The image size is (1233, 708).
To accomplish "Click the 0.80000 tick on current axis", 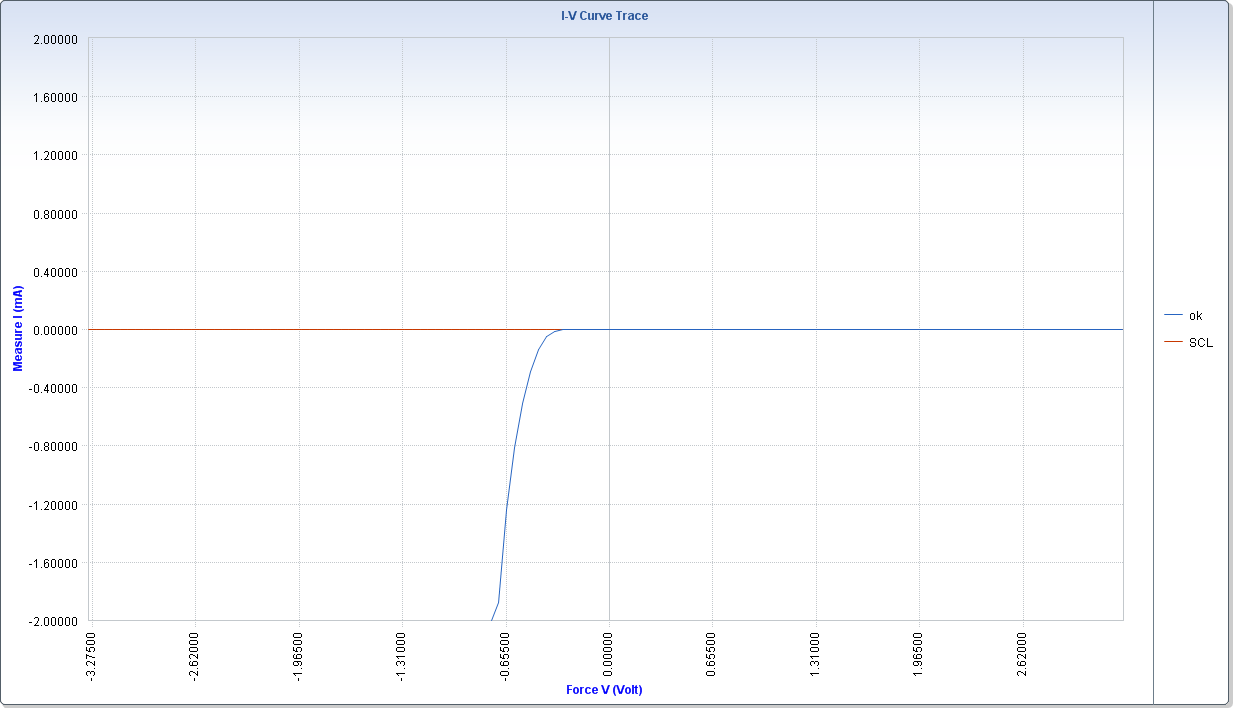I will 56,214.
